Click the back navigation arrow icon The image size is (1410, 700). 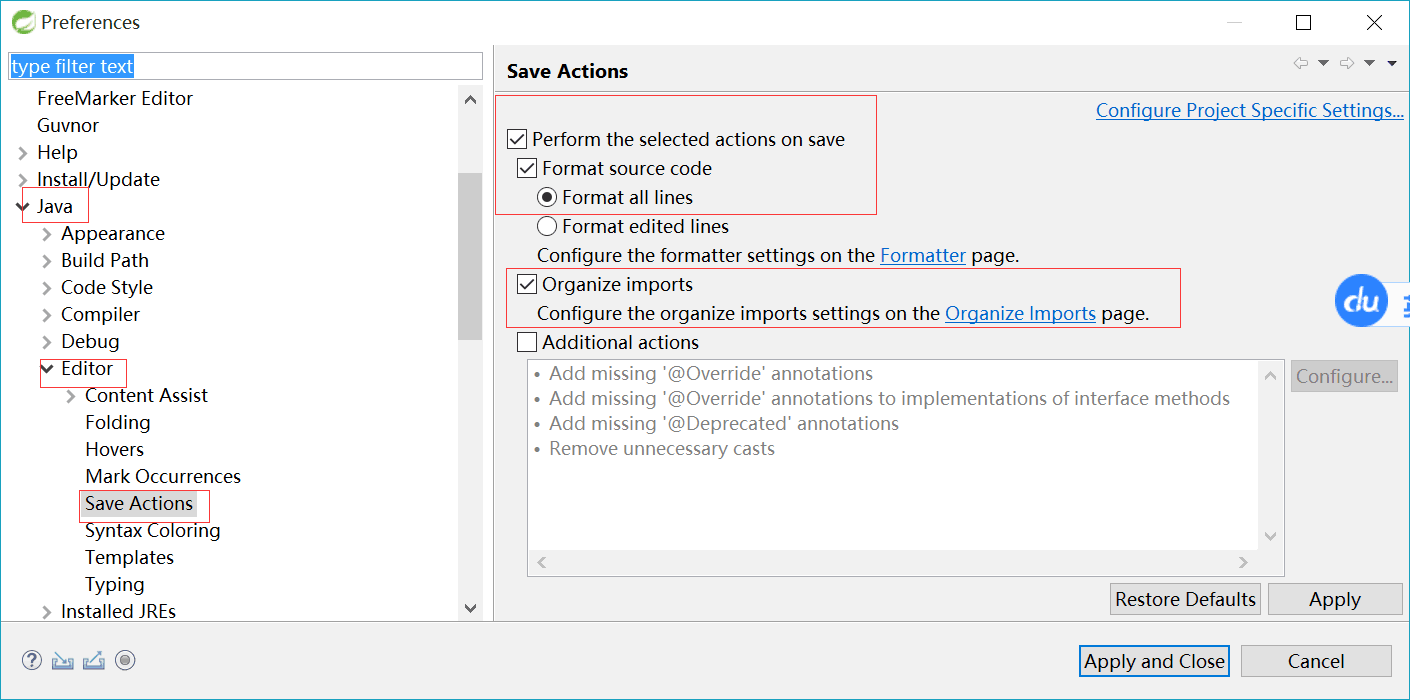tap(1301, 63)
